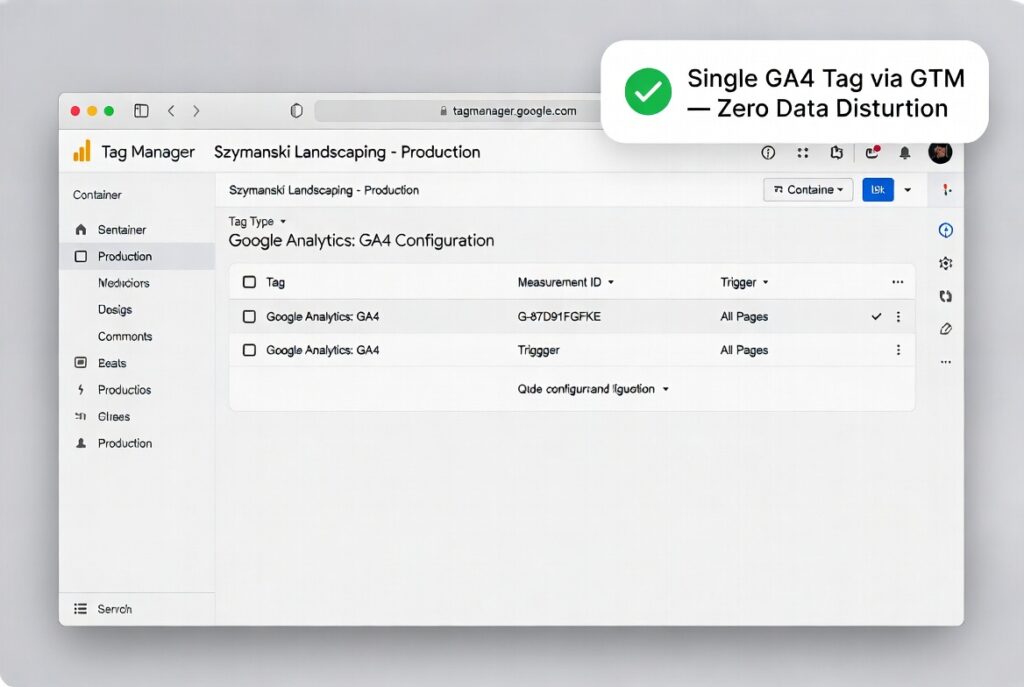Toggle the select-all Tag header checkbox

(249, 282)
